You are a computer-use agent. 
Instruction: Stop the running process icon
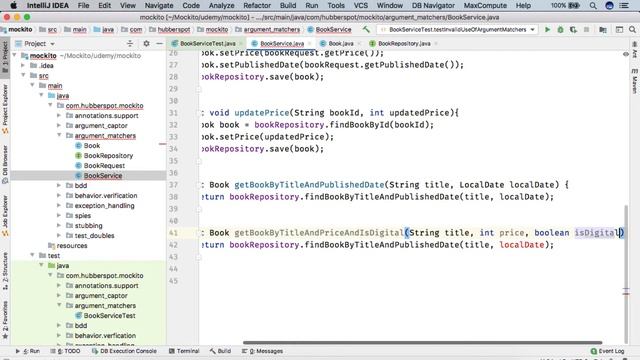point(587,29)
